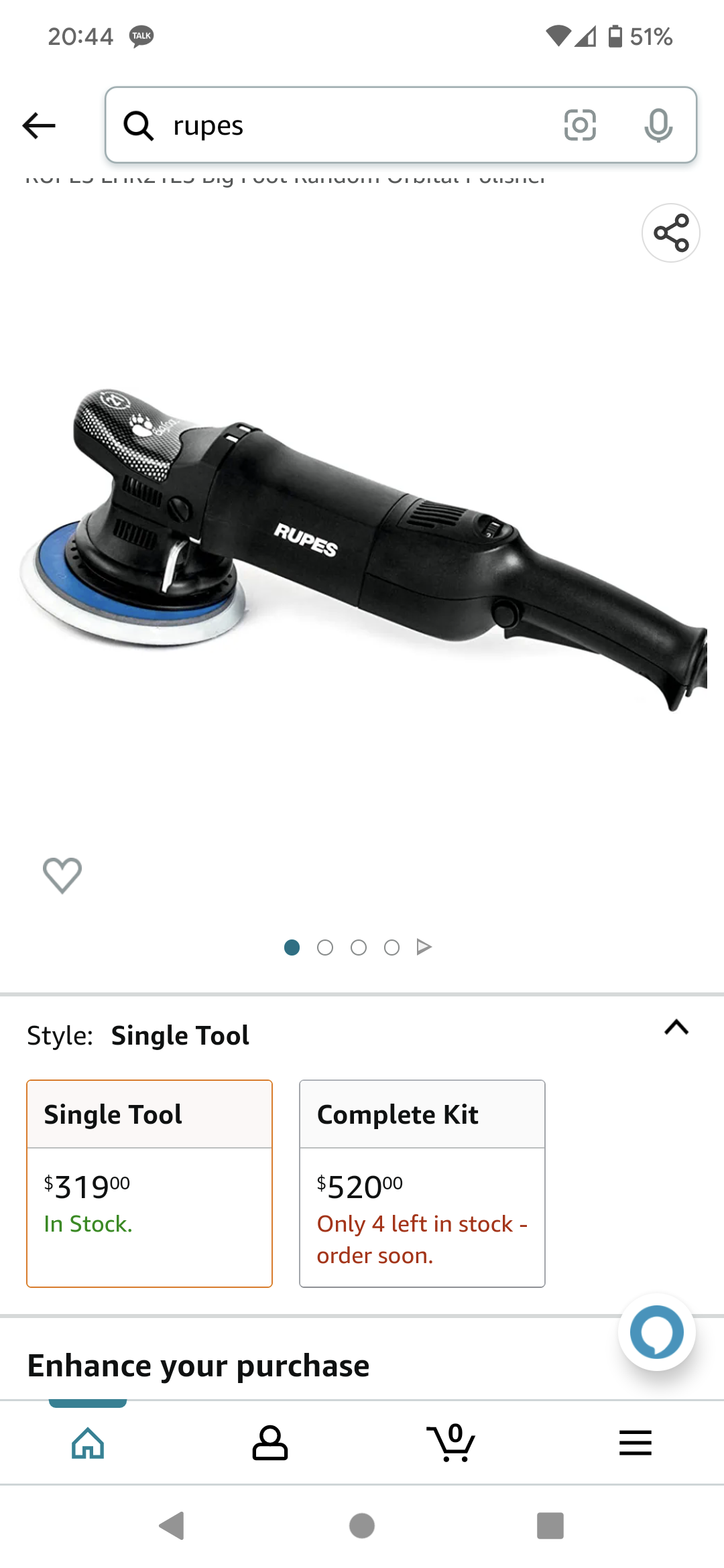724x1568 pixels.
Task: Open the account profile tab
Action: 269,1442
